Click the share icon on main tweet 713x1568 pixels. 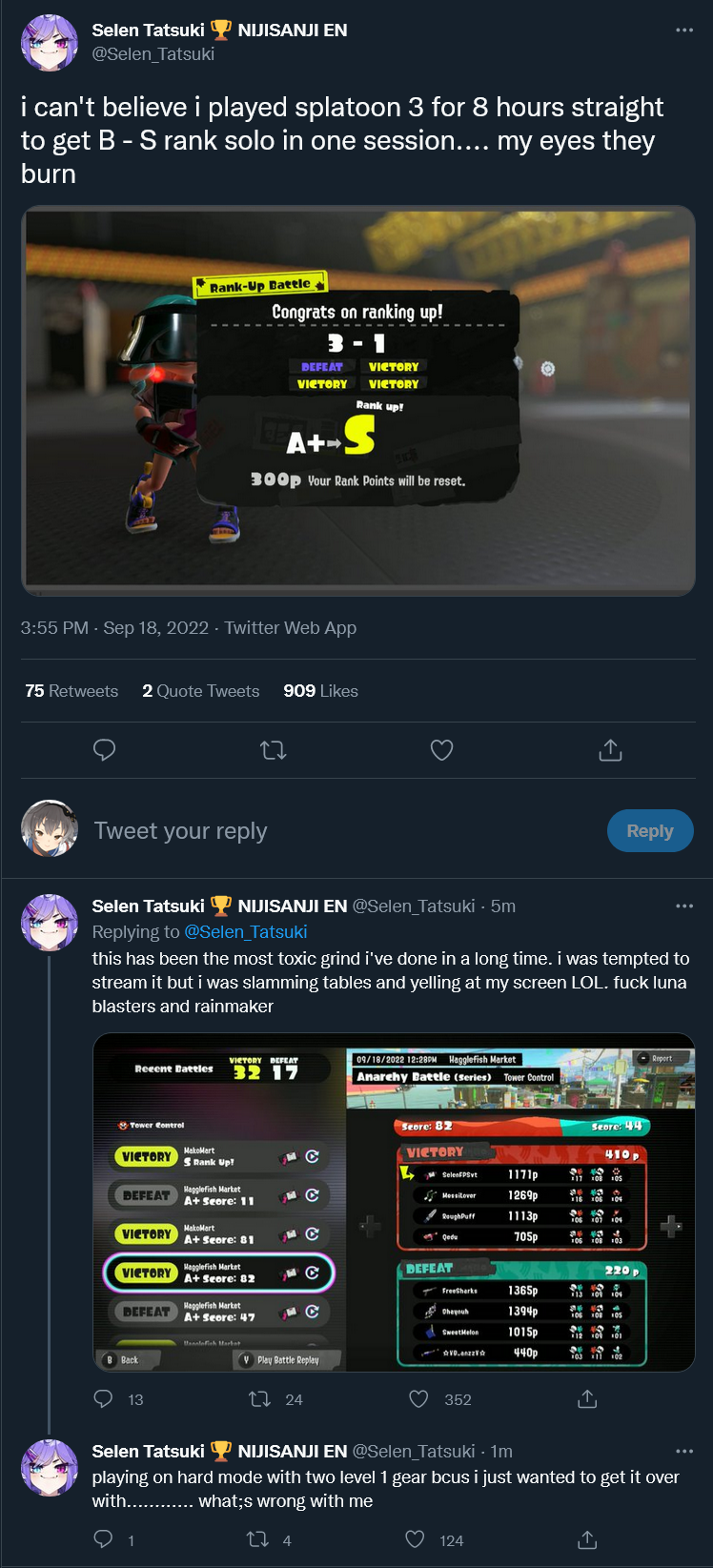610,750
